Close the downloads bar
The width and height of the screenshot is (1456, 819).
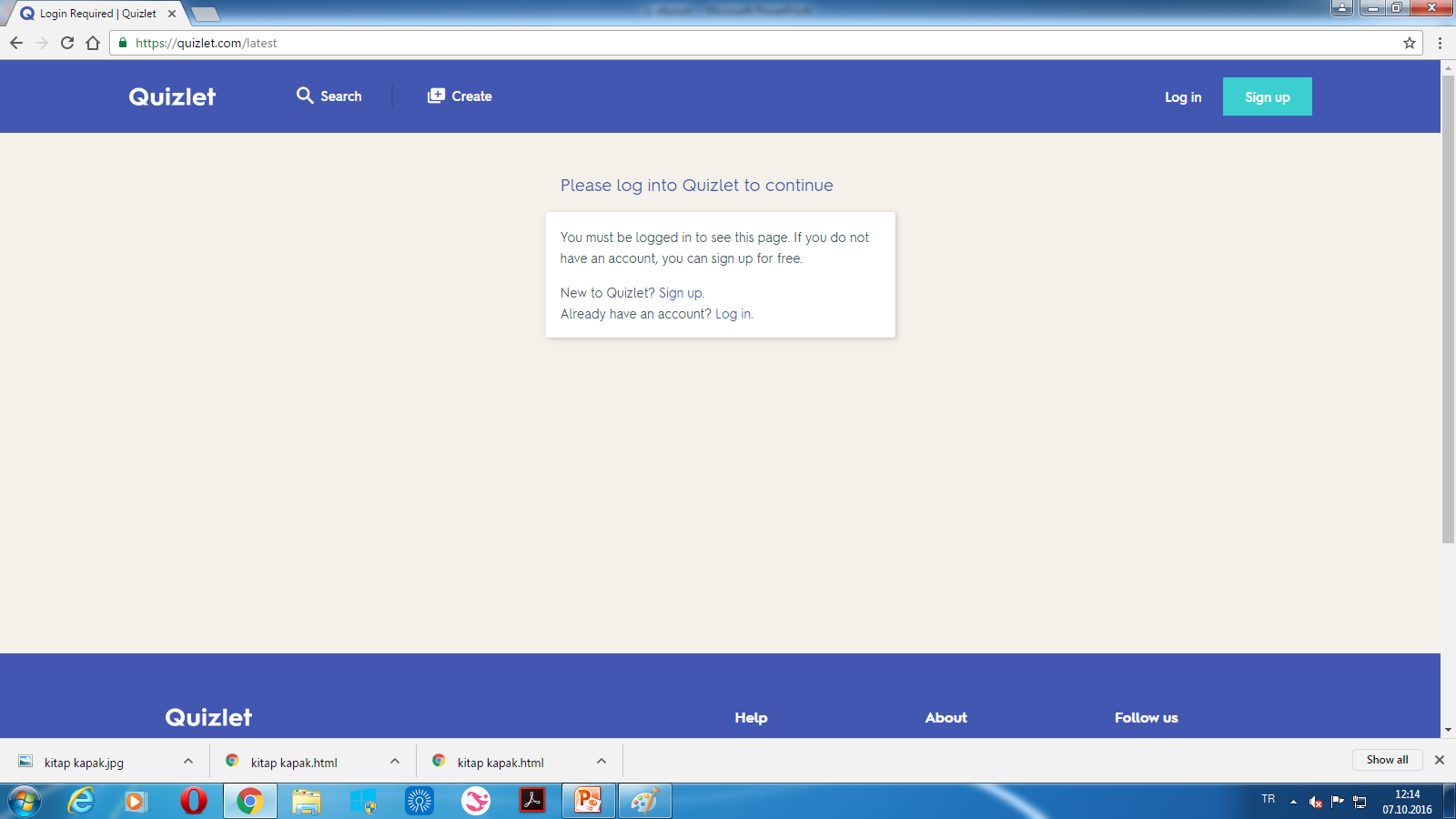tap(1440, 760)
